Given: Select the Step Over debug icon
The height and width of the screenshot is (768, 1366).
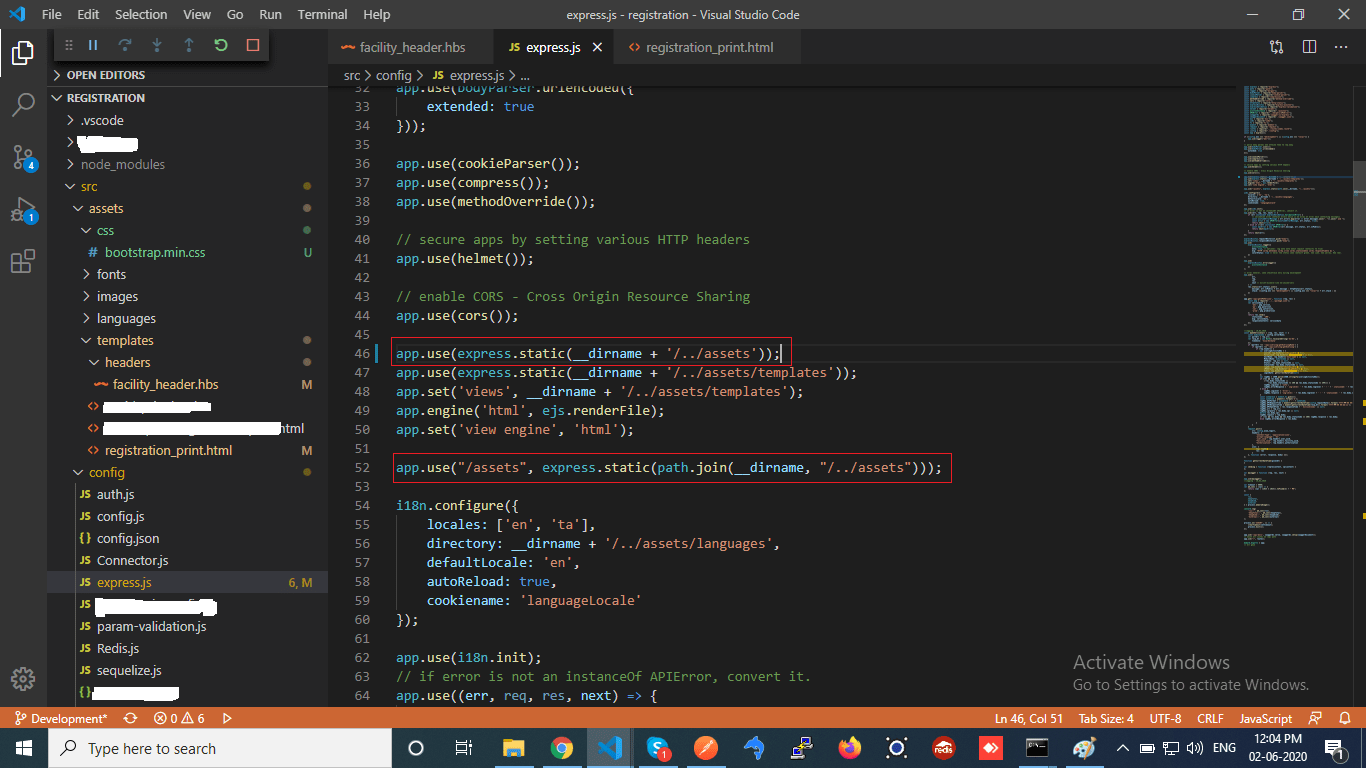Looking at the screenshot, I should (x=123, y=45).
